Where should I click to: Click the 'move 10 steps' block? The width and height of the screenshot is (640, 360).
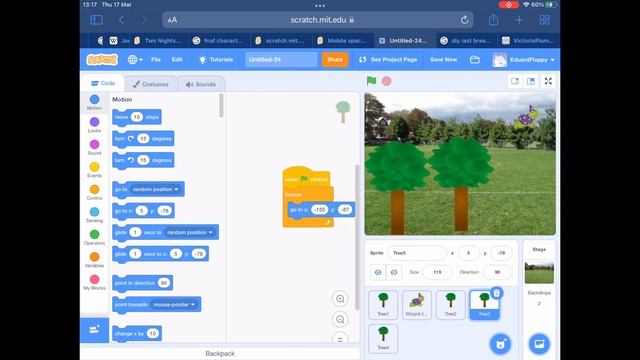coord(137,117)
